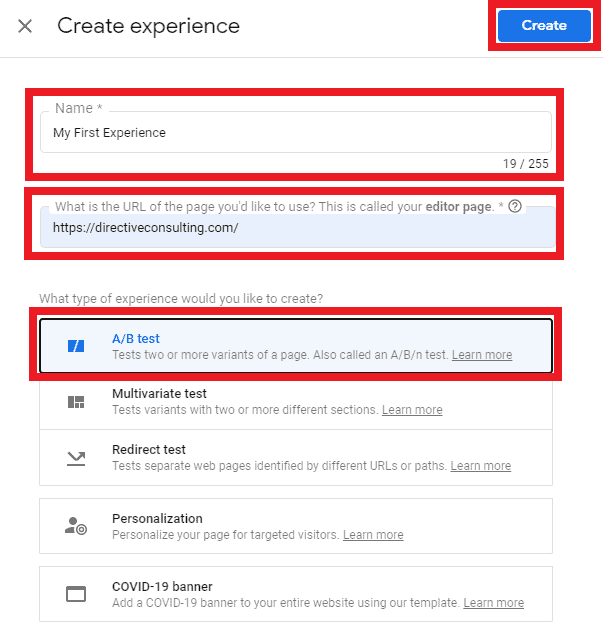604x627 pixels.
Task: Select the A/B test experience type
Action: tap(296, 346)
